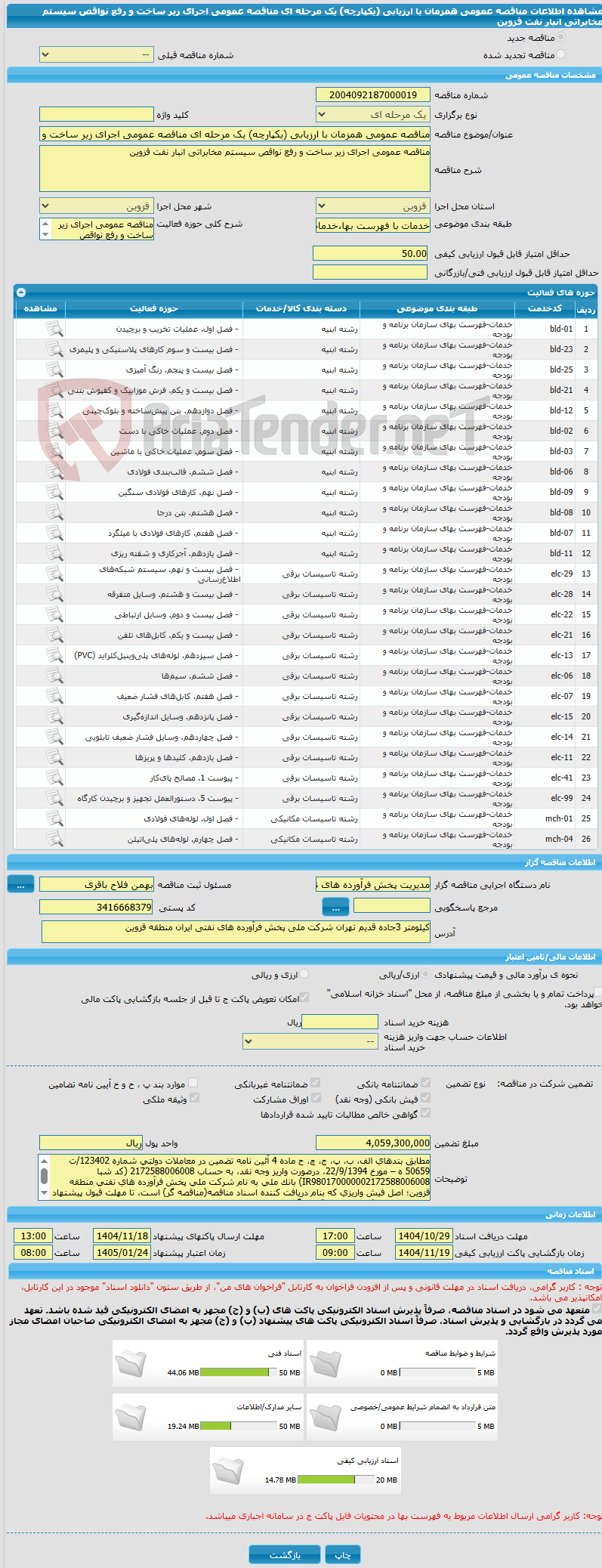Open the holding type (یک مرحله ای) dropdown
The image size is (602, 1568).
click(x=373, y=115)
